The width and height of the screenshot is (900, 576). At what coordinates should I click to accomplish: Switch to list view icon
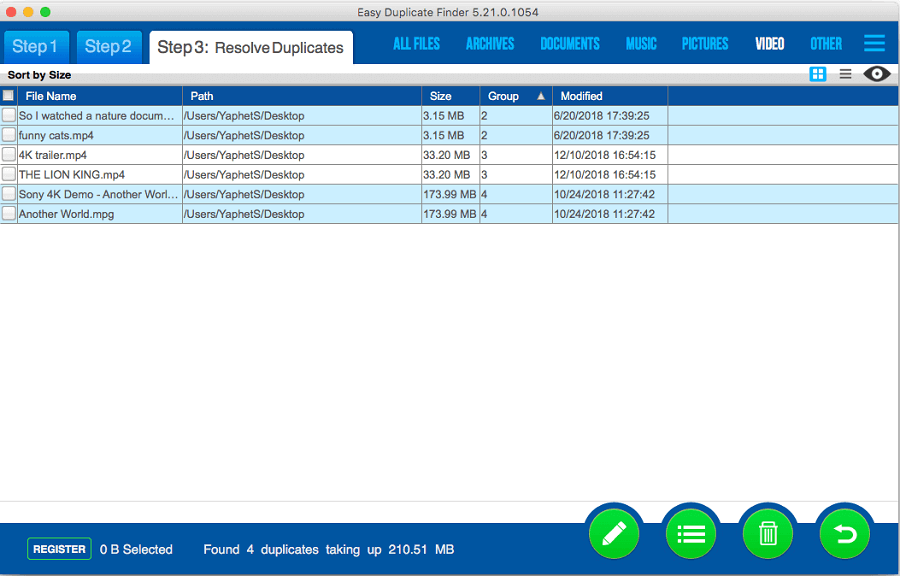pyautogui.click(x=845, y=74)
